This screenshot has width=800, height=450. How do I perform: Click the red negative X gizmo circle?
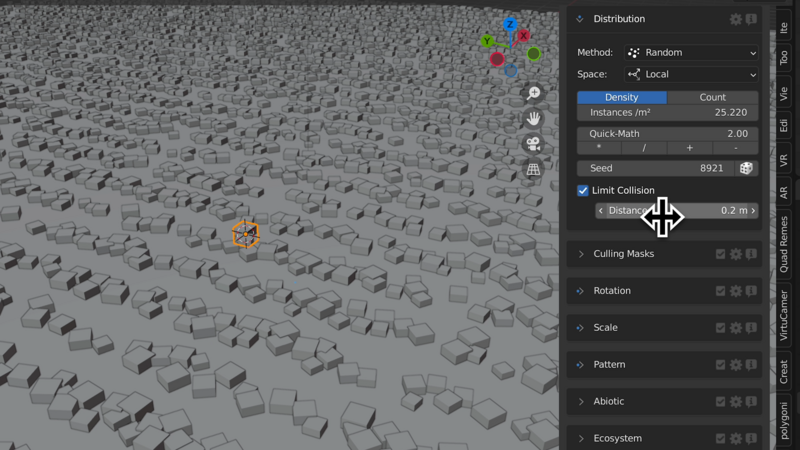tap(497, 59)
